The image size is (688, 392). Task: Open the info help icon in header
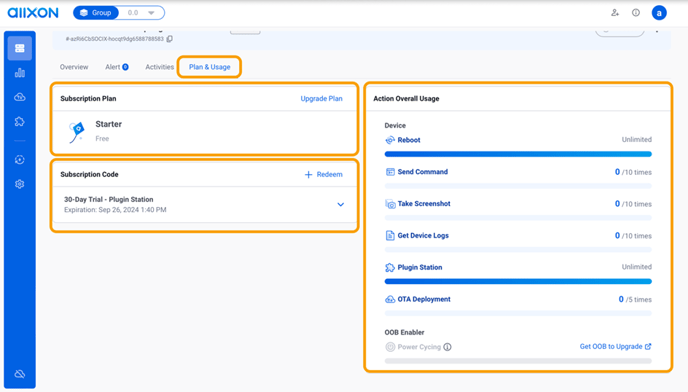point(636,13)
